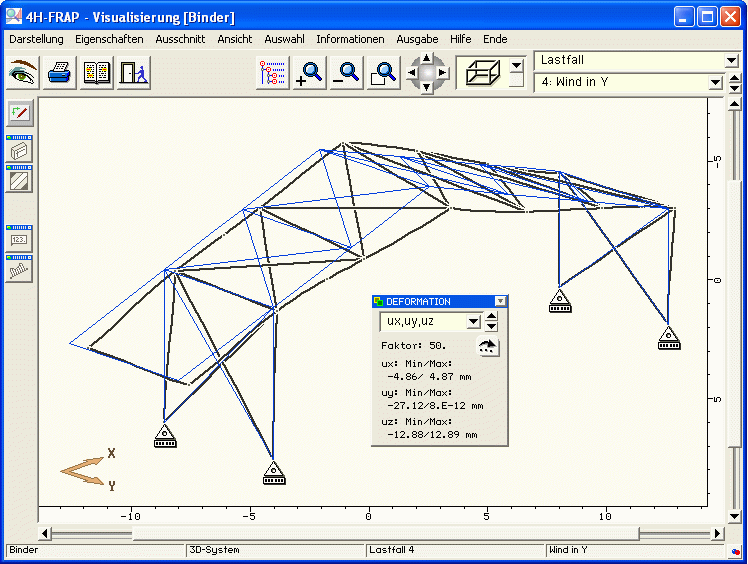Click the zoom out magnifier icon
748x564 pixels.
coord(346,73)
